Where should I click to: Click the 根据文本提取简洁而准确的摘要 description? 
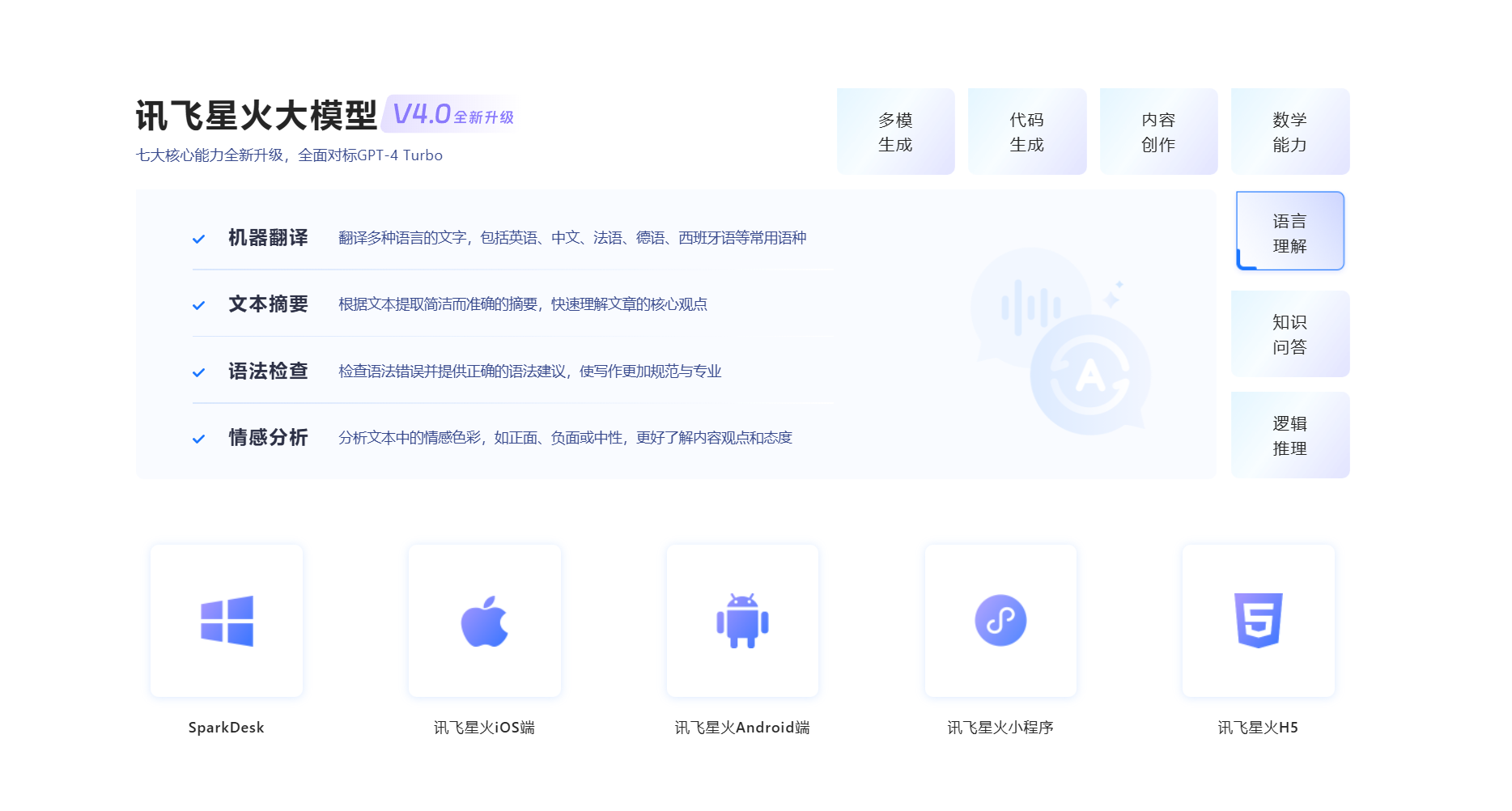[523, 304]
